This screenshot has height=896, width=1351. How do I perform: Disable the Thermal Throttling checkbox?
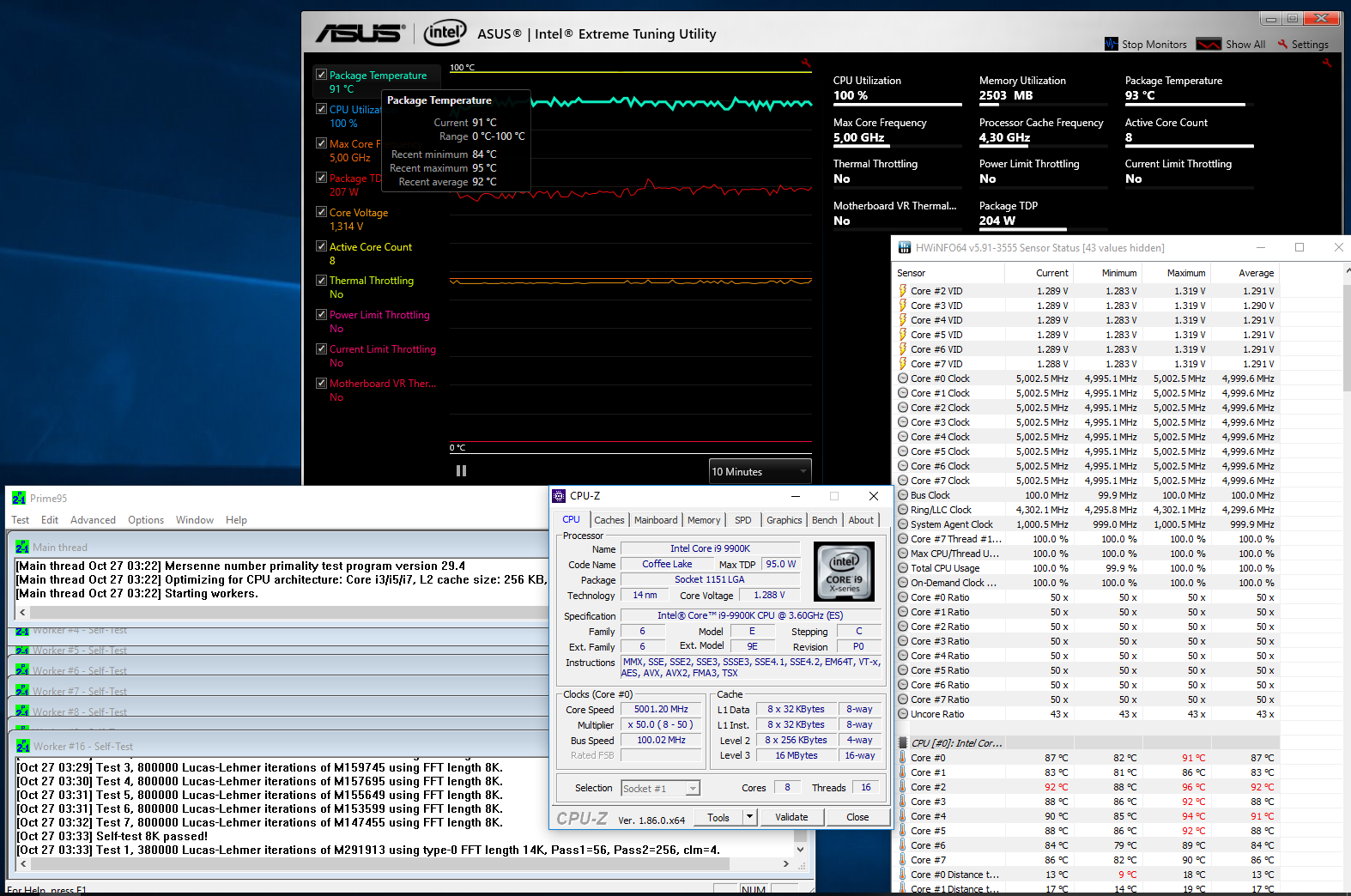(321, 280)
